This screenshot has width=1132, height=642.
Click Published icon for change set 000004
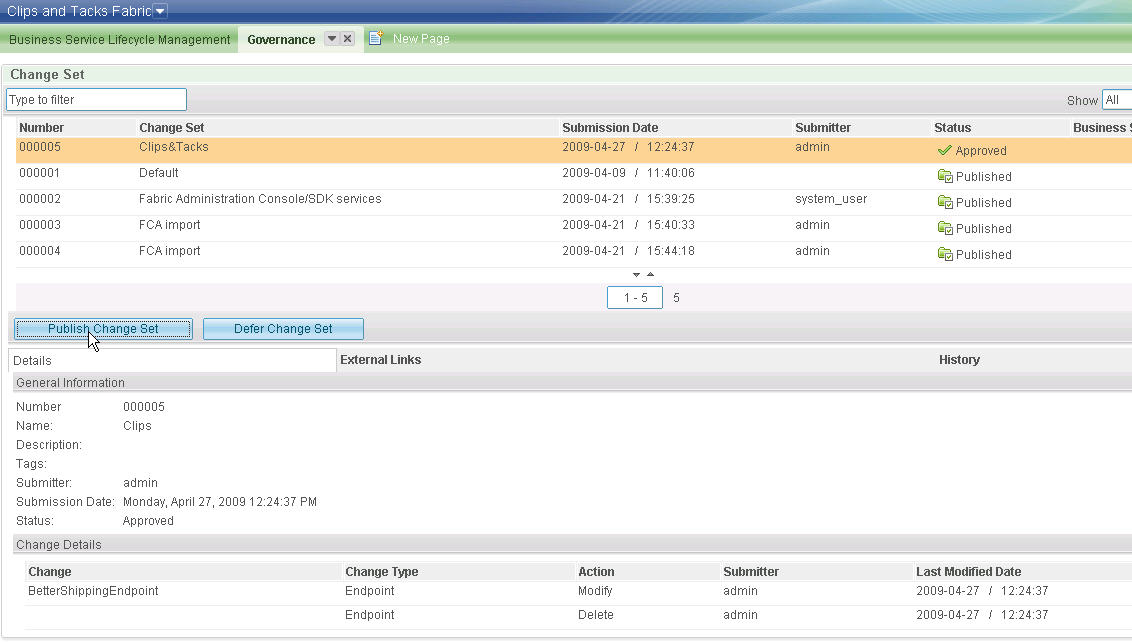pos(944,255)
